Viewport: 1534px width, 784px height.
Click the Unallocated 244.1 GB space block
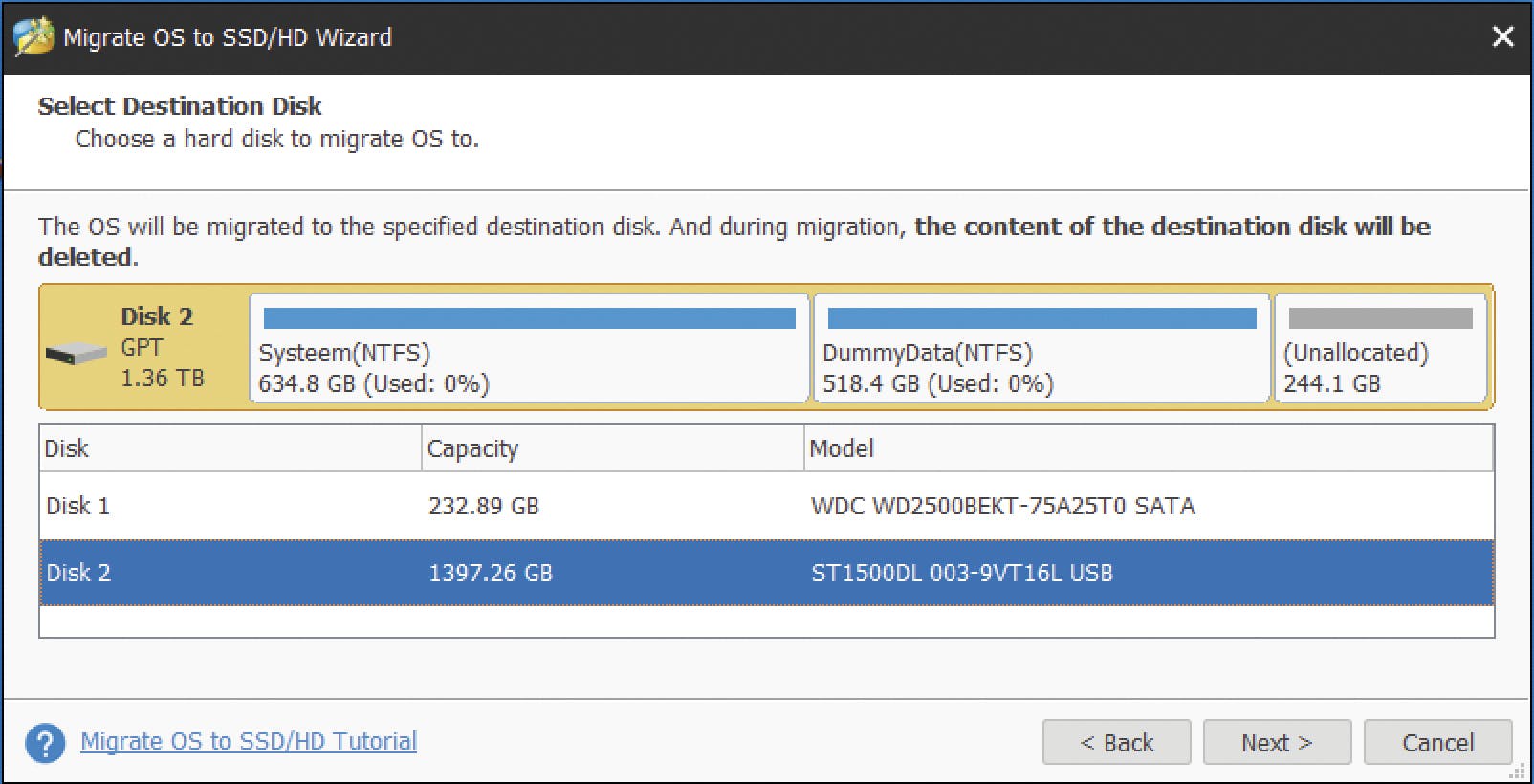[x=1380, y=368]
